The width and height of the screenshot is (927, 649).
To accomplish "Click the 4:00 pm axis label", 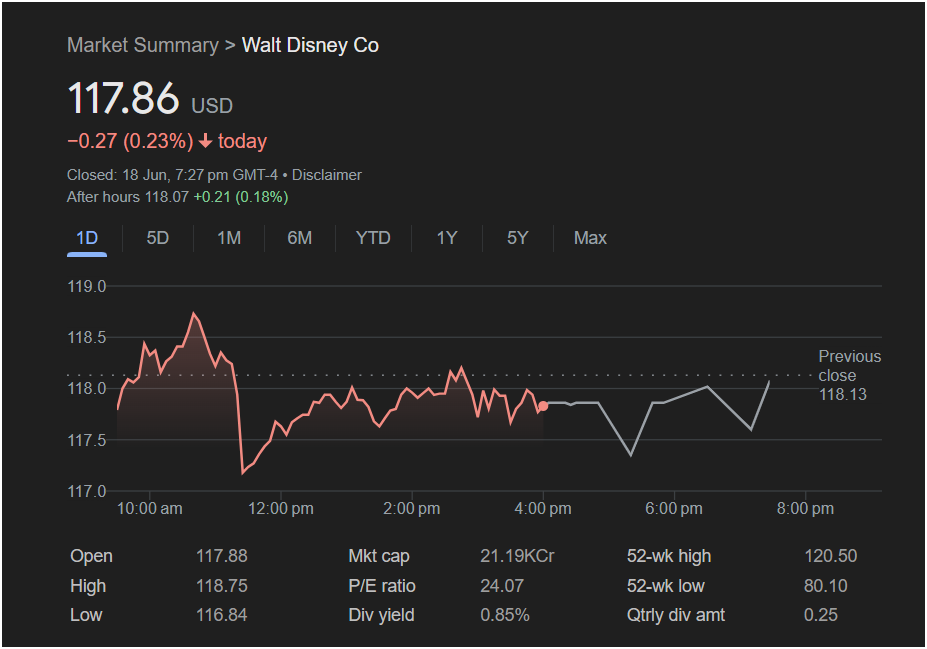I will 543,509.
